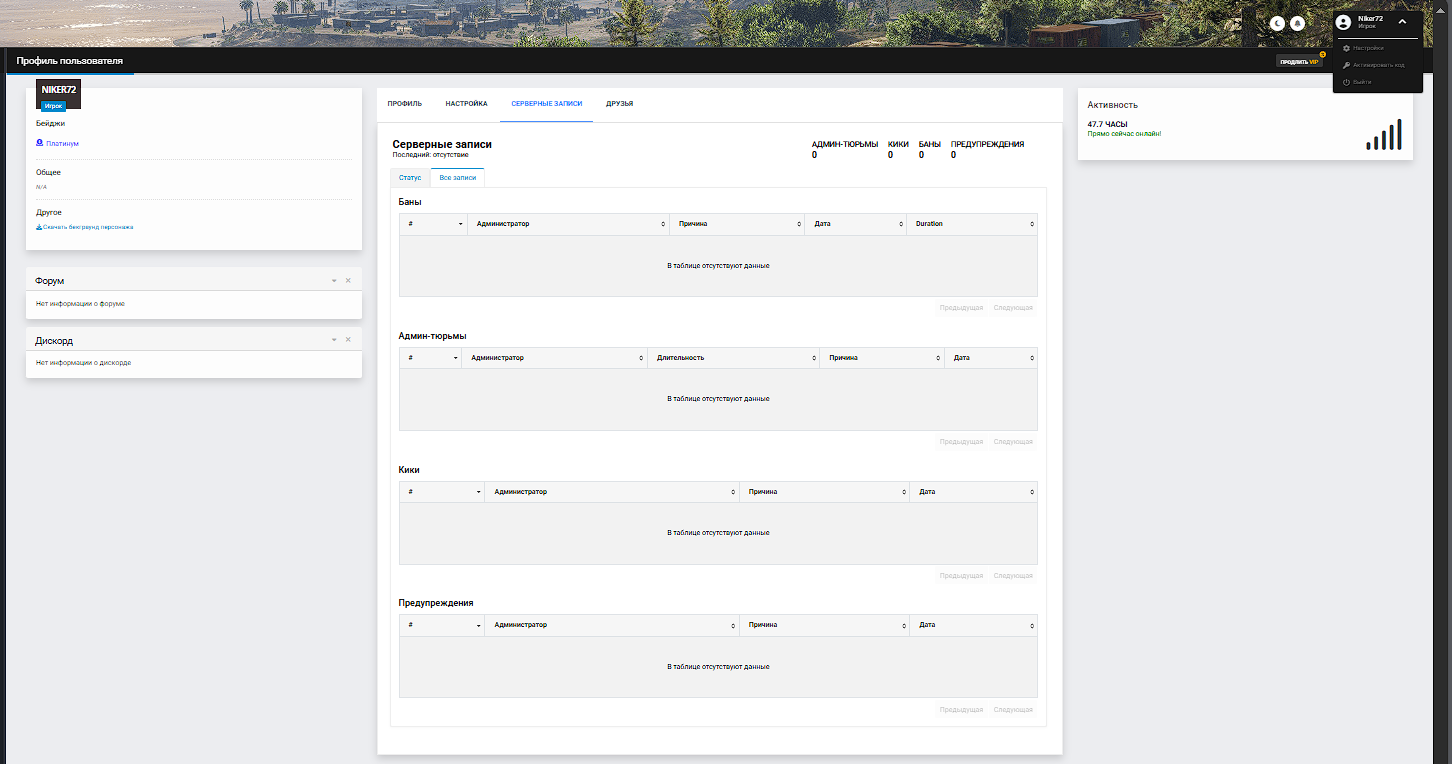This screenshot has height=764, width=1452.
Task: Click the АДМИН-ТЮРЬМЫ counter at the top
Action: tap(844, 150)
